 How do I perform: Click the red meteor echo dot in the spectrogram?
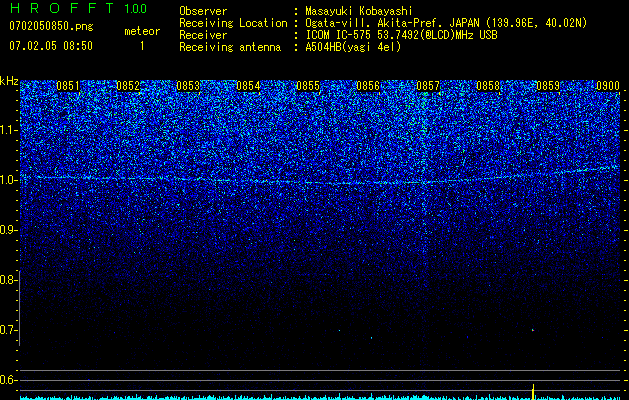pos(533,330)
